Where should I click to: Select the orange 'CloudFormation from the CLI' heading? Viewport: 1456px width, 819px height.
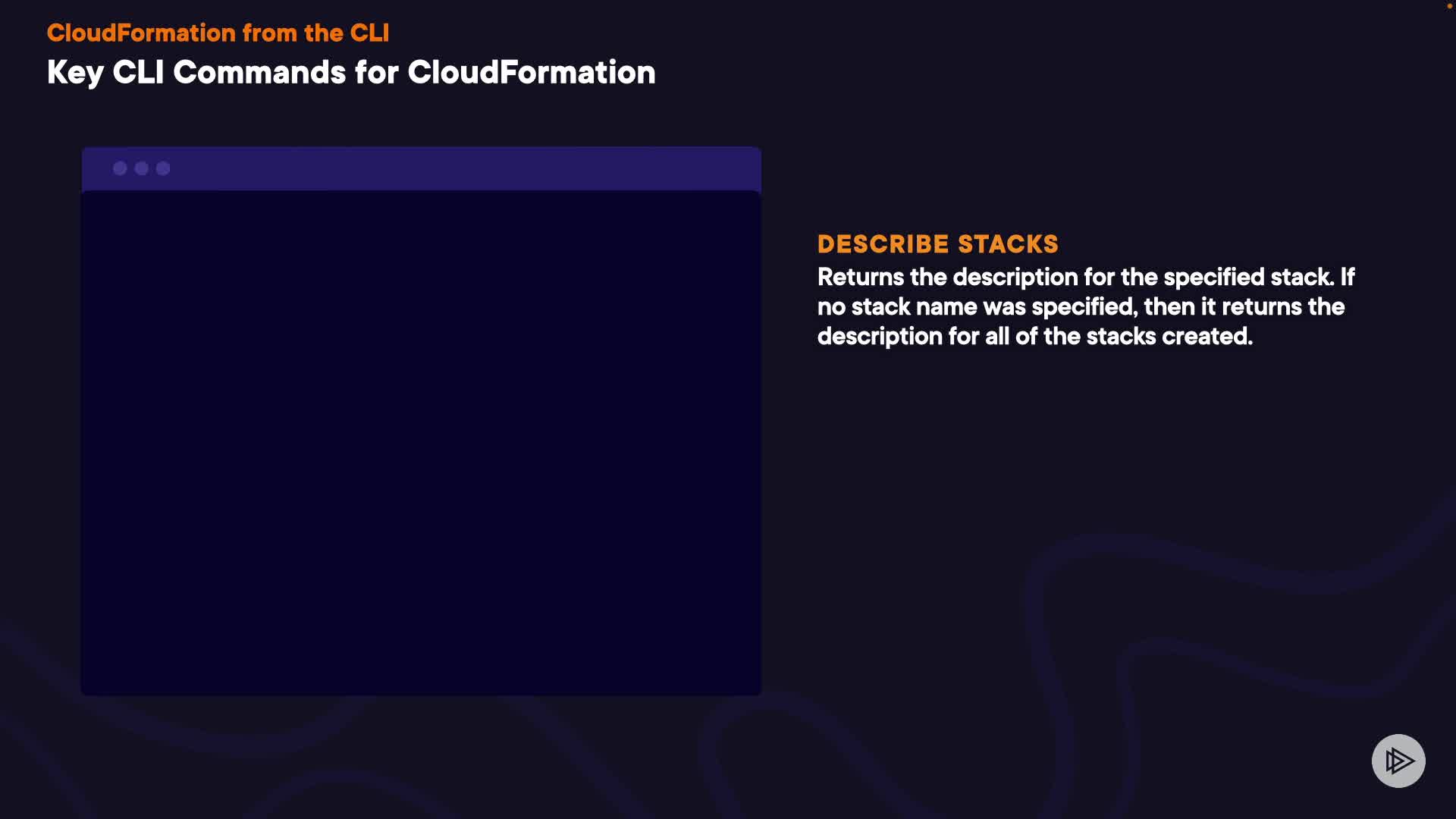coord(218,33)
